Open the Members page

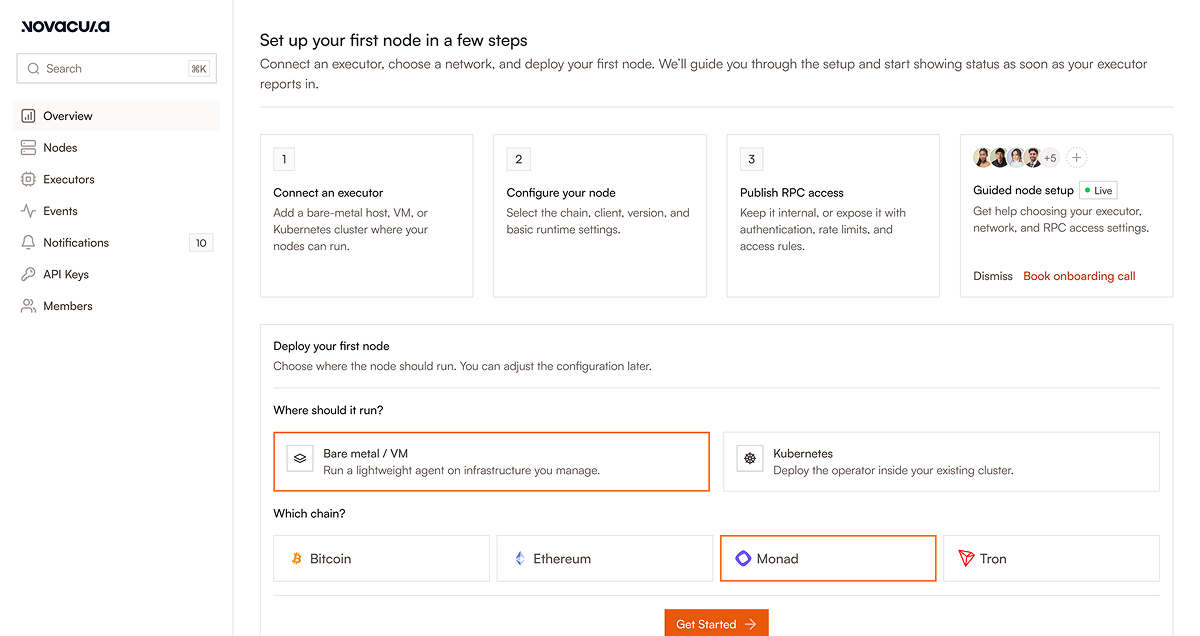(116, 306)
